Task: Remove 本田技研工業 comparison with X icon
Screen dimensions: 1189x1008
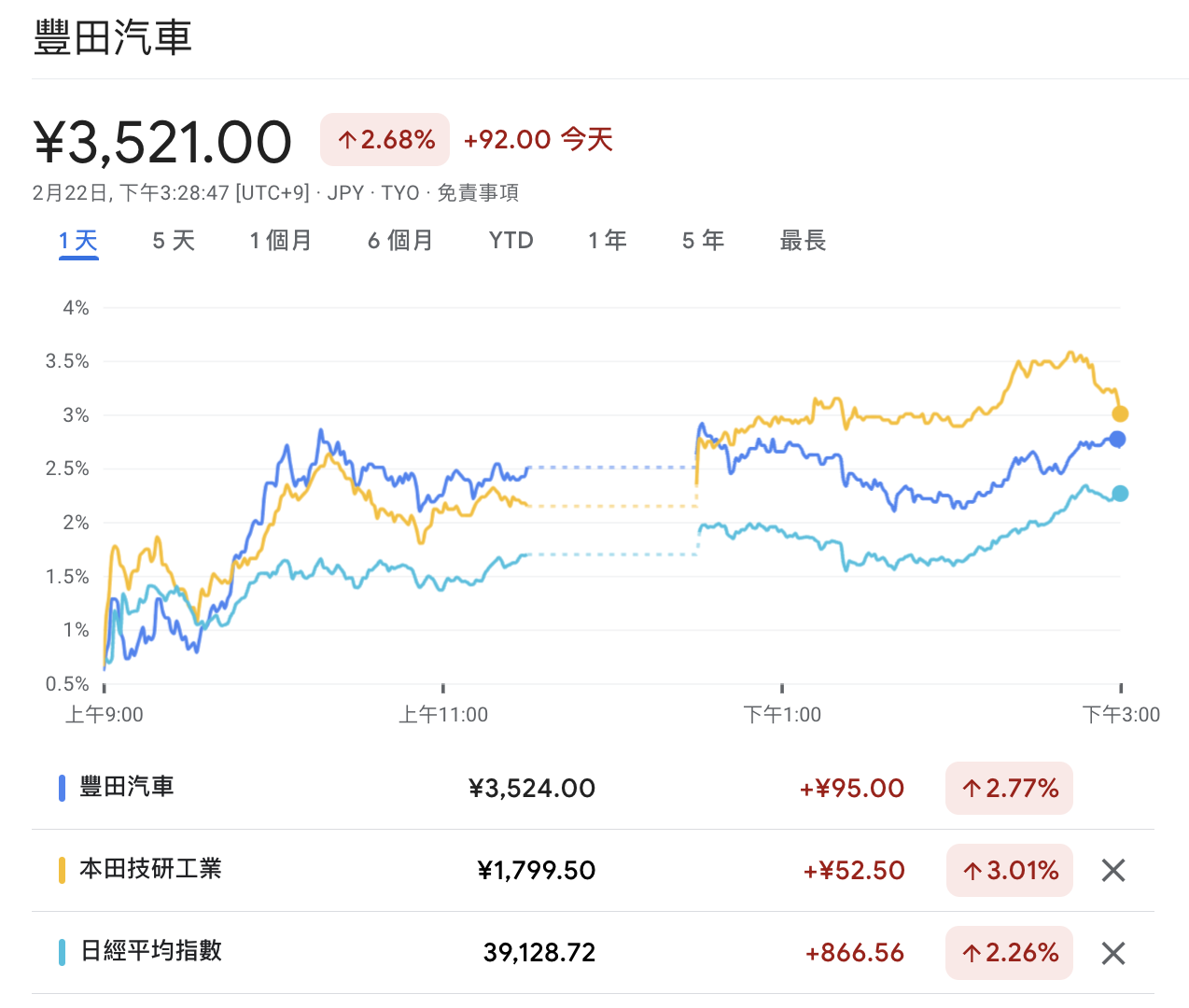Action: pos(1112,871)
